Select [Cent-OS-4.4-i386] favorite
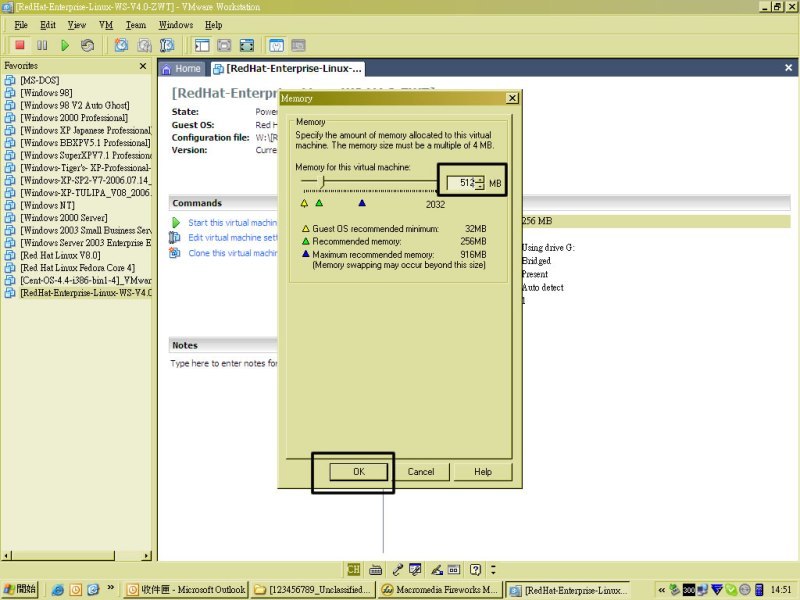Image resolution: width=800 pixels, height=600 pixels. tap(86, 280)
